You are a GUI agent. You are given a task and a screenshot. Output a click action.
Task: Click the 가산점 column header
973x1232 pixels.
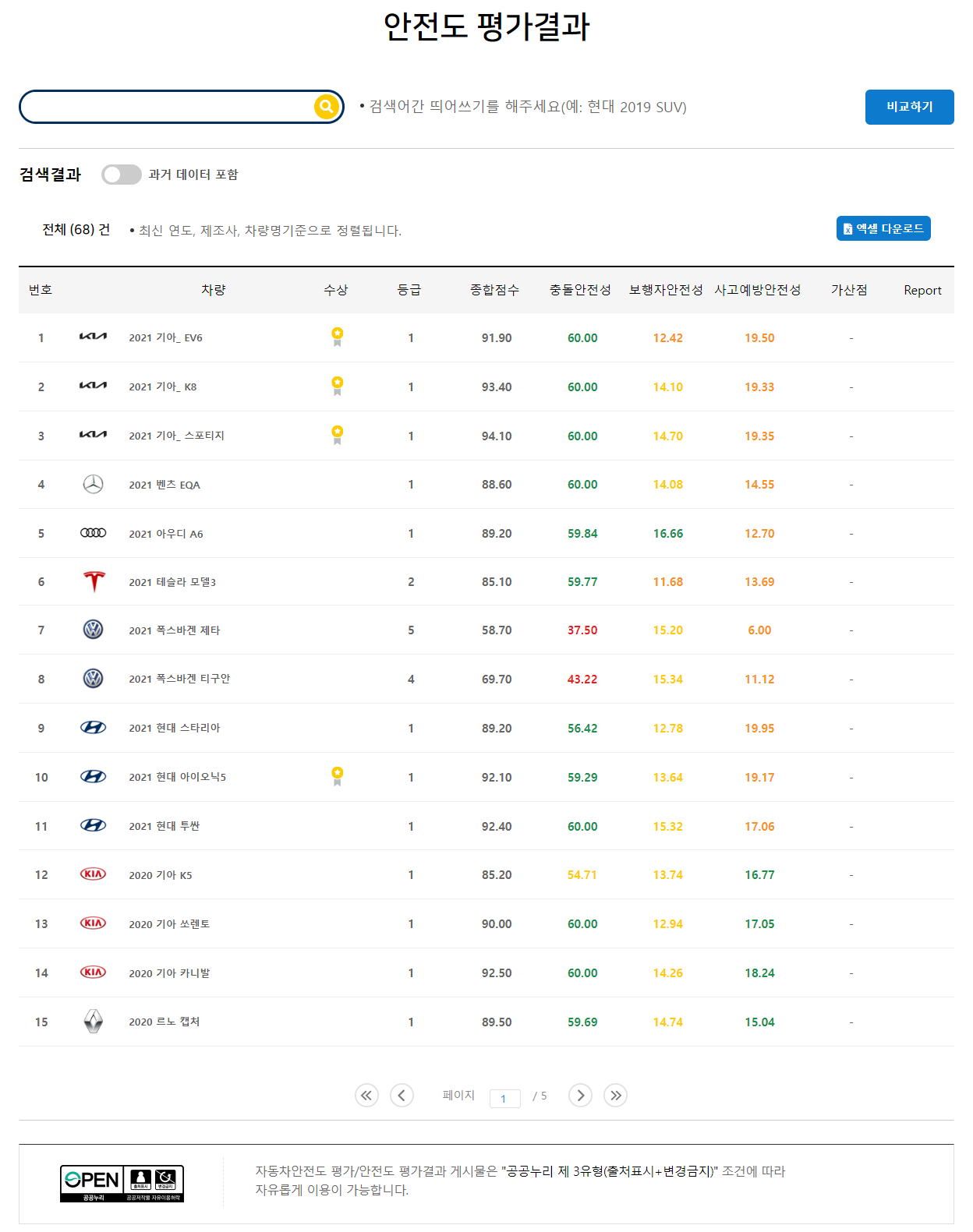[849, 290]
